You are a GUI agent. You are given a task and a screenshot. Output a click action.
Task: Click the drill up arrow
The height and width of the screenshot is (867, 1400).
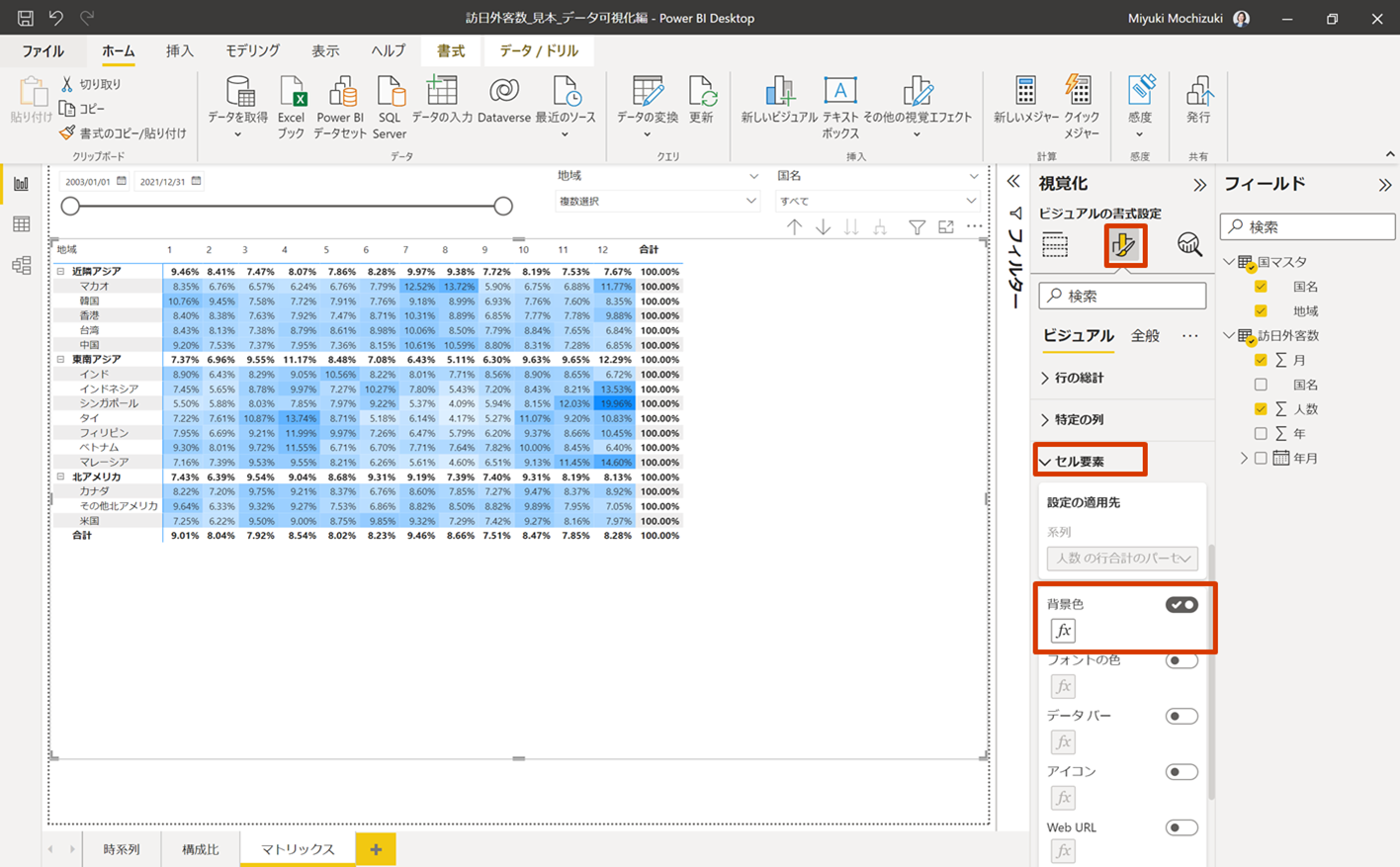tap(794, 227)
